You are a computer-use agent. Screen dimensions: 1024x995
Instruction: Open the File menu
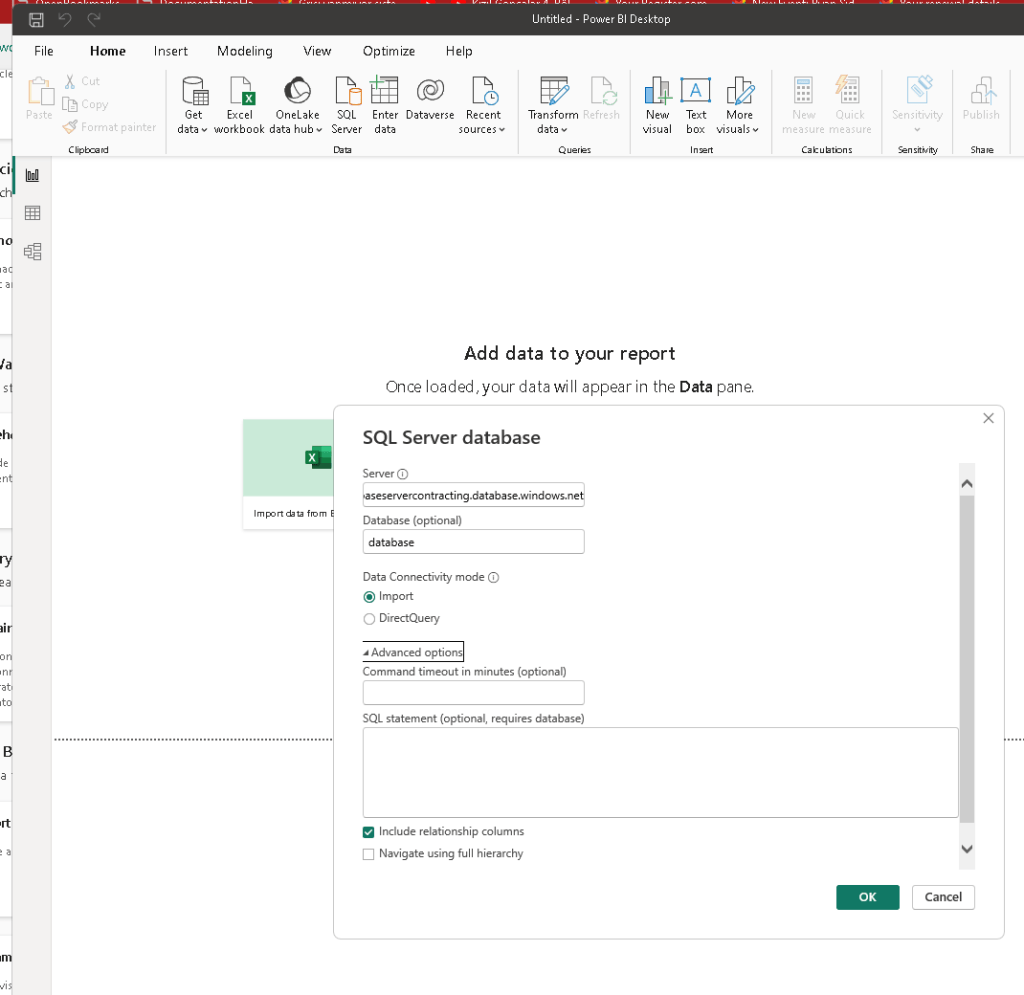coord(44,51)
